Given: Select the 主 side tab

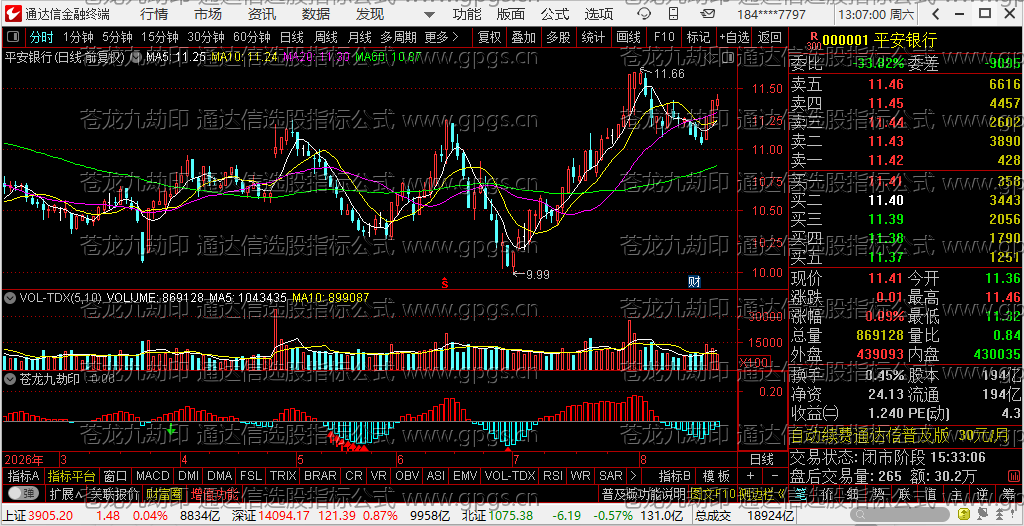Looking at the screenshot, I should [x=954, y=493].
